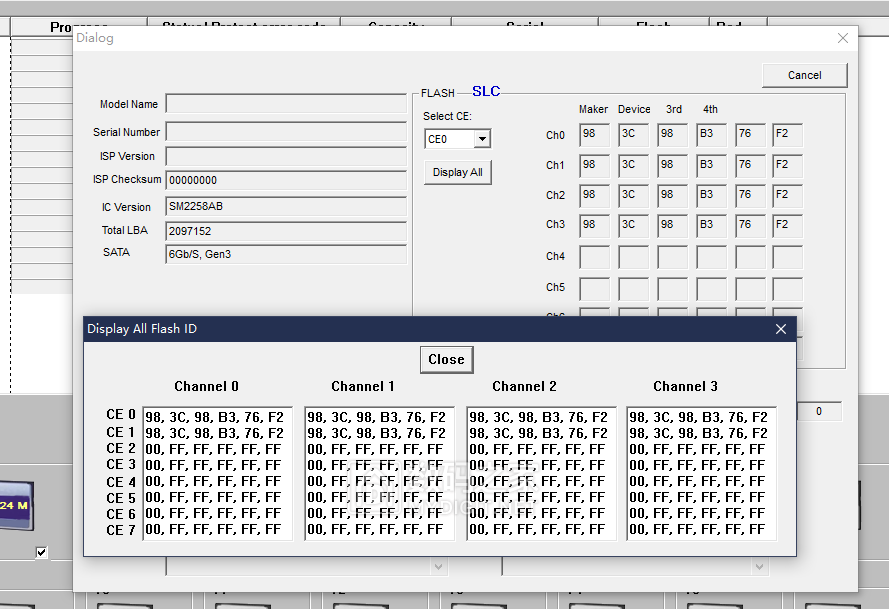Select CE 0 row in Channel 0 list
This screenshot has height=609, width=889.
pyautogui.click(x=214, y=417)
